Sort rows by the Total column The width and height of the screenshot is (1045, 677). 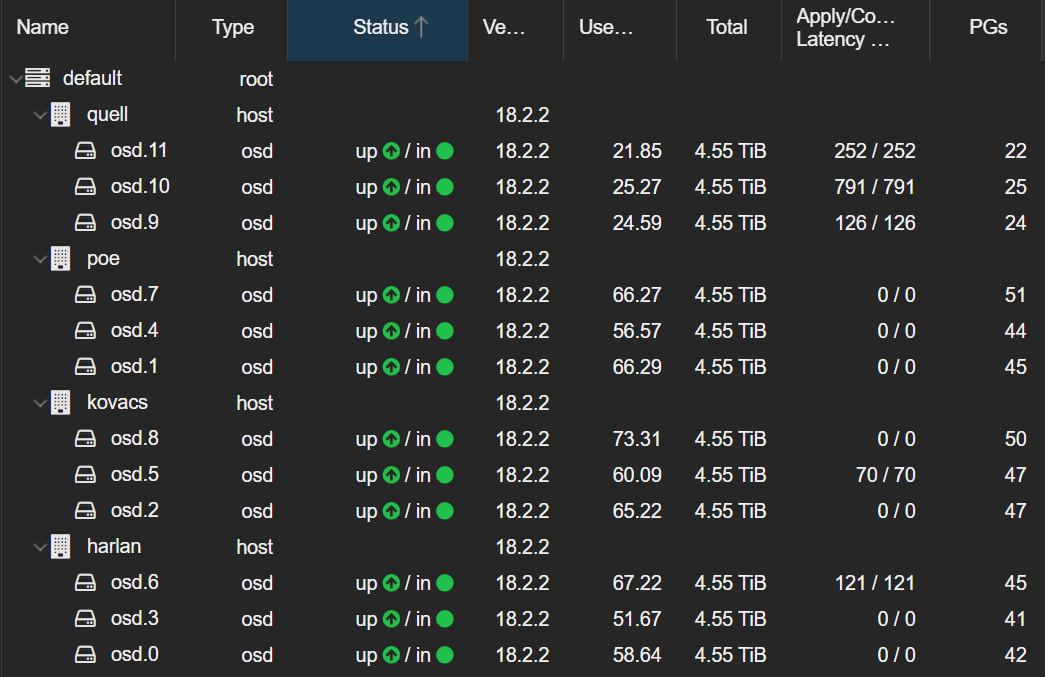pyautogui.click(x=727, y=27)
